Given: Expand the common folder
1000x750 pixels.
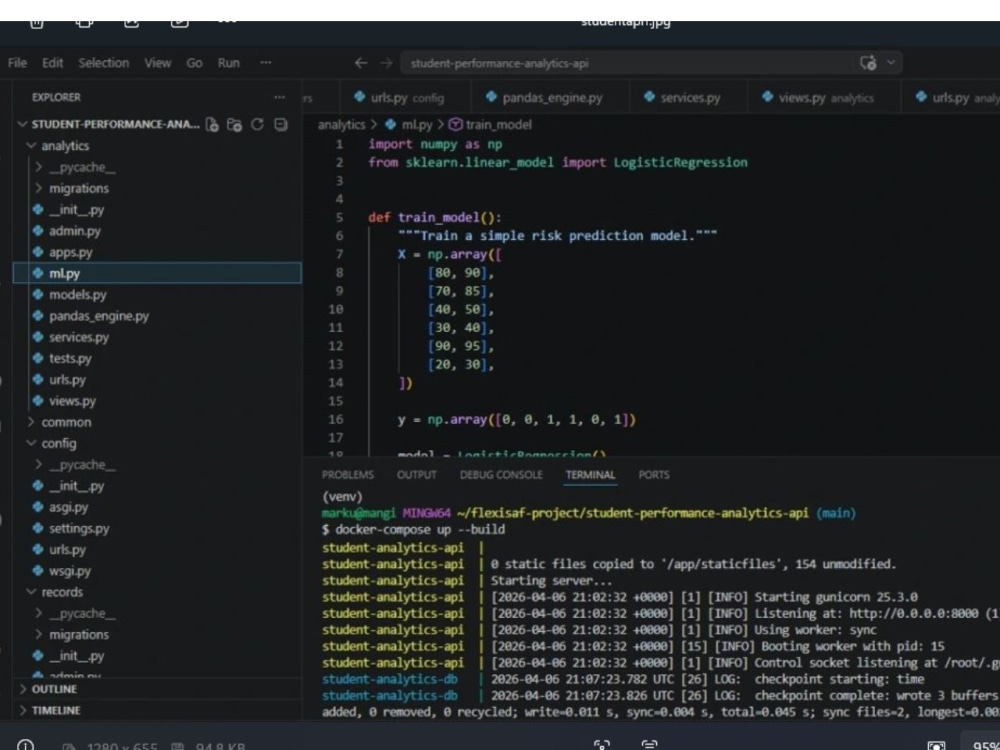Looking at the screenshot, I should point(31,422).
